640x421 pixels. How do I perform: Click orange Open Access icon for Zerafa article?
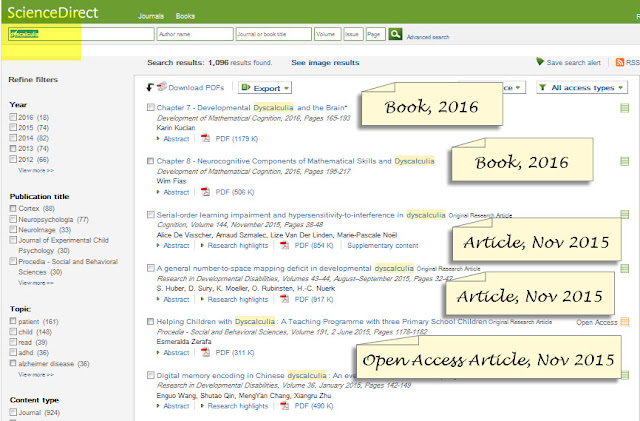pos(624,322)
